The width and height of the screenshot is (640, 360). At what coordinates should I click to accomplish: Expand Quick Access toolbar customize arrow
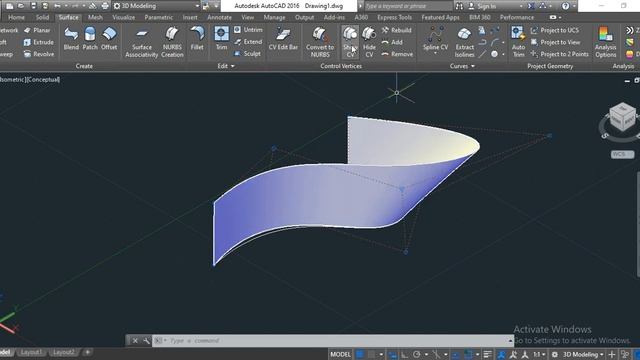216,6
